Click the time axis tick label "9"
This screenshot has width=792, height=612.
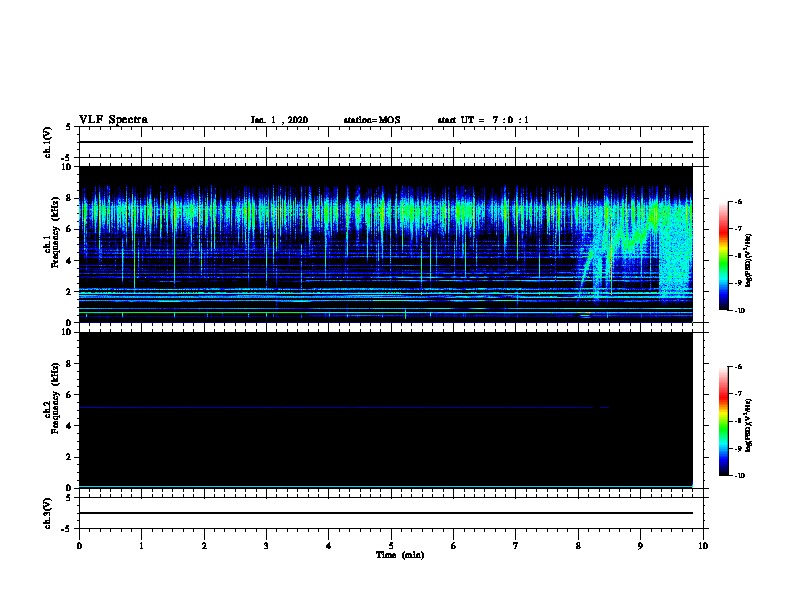[640, 546]
